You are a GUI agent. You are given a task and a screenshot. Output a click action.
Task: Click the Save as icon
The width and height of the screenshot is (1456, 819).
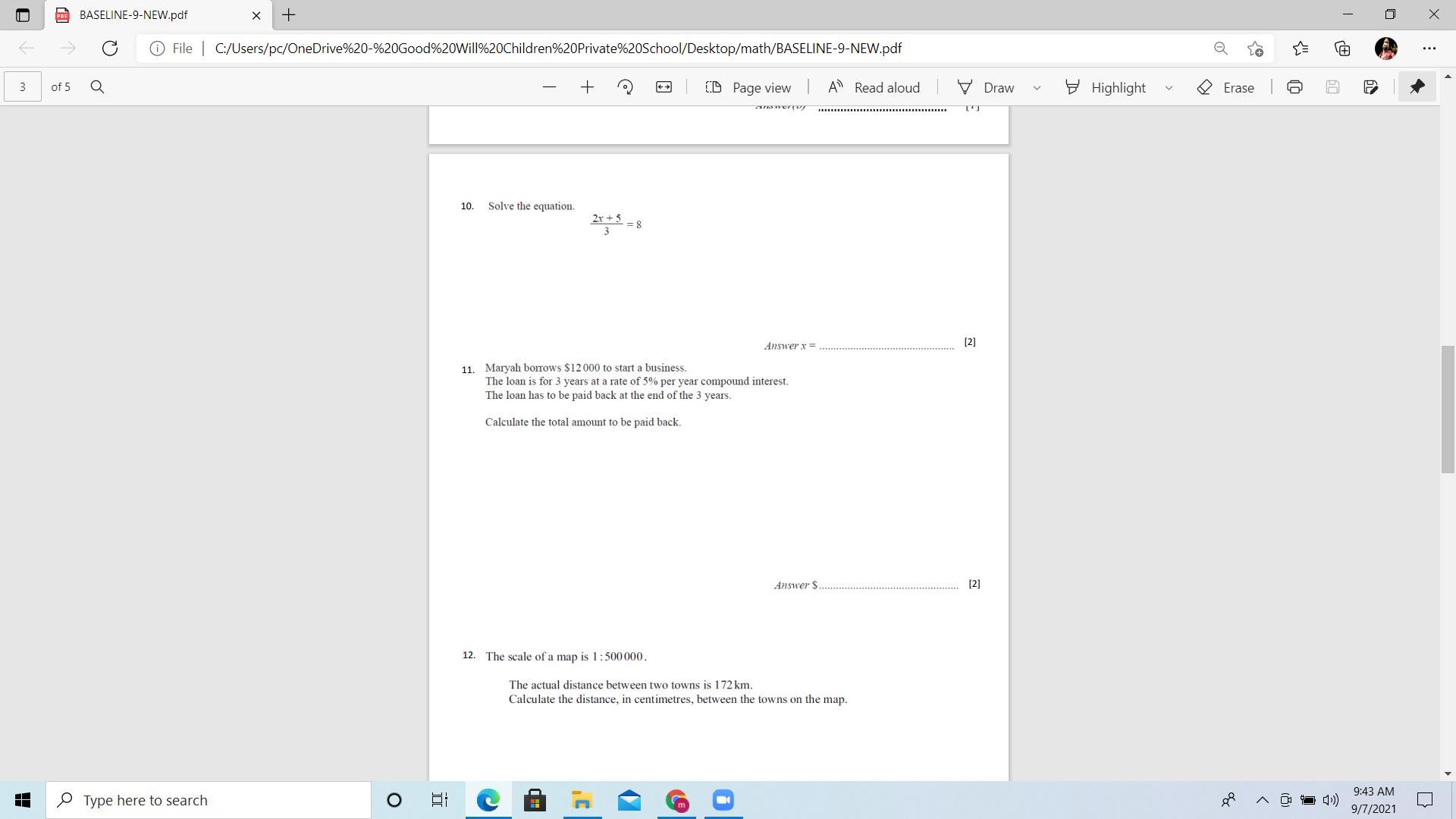coord(1370,87)
